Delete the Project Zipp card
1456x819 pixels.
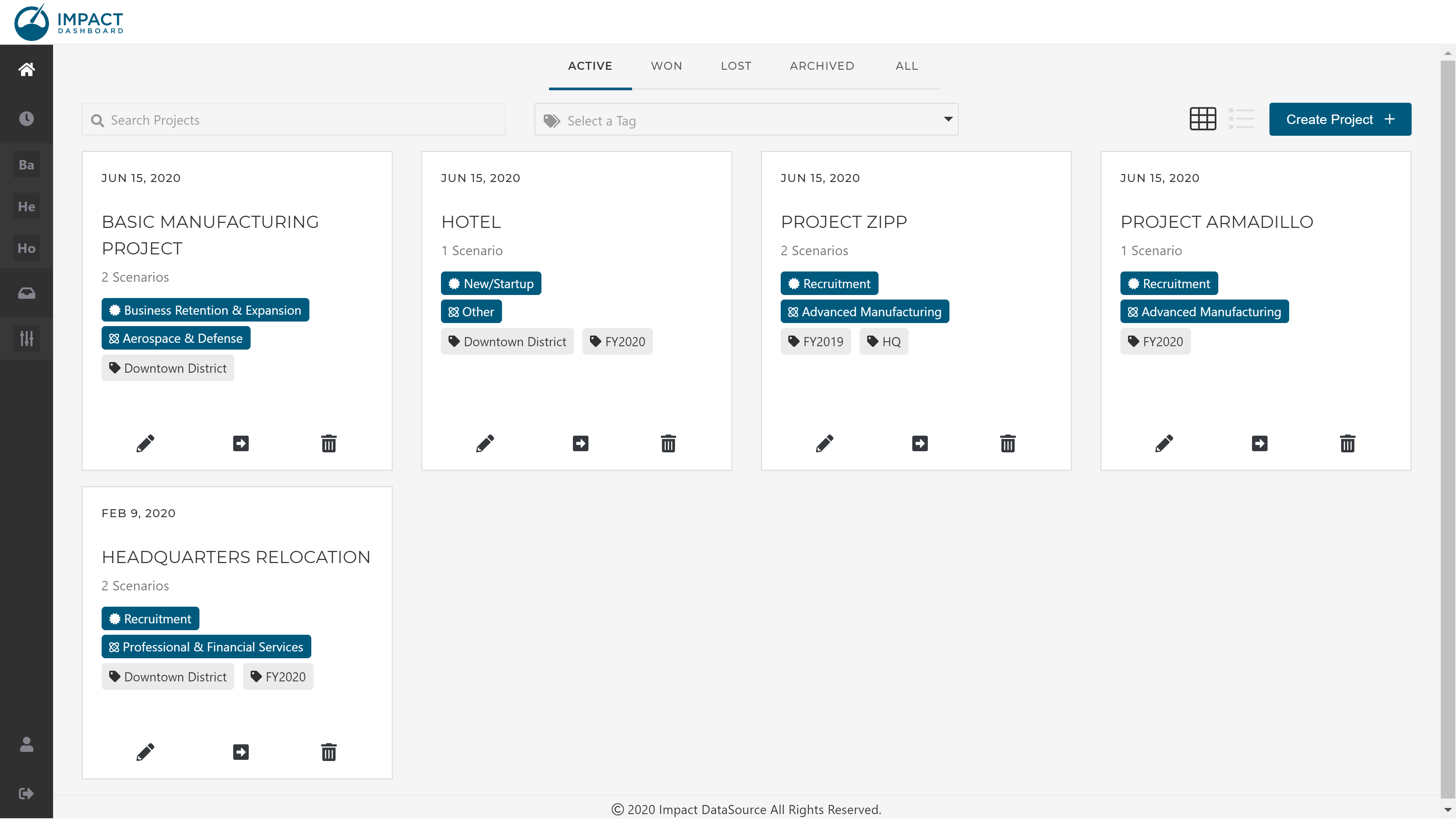pyautogui.click(x=1008, y=444)
